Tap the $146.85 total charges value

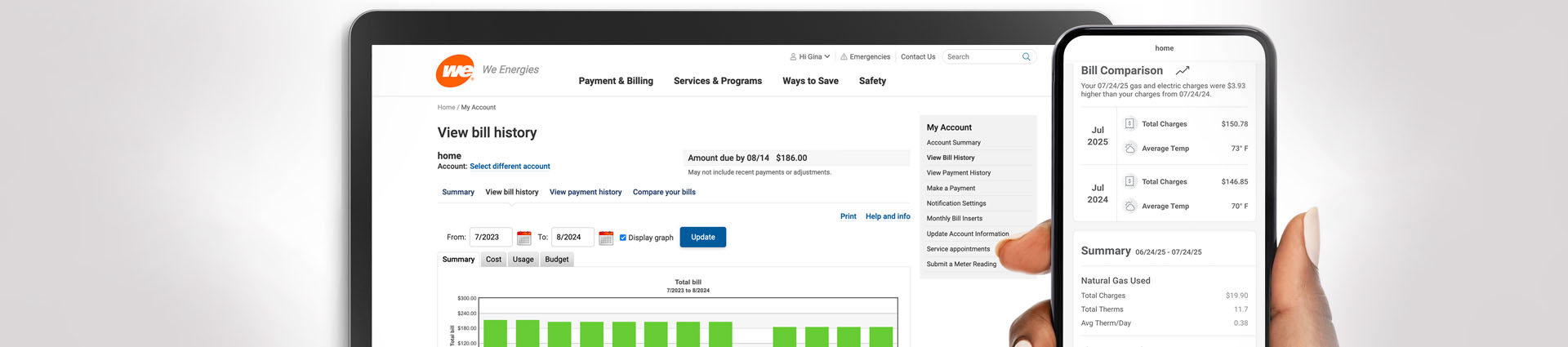[x=1234, y=182]
